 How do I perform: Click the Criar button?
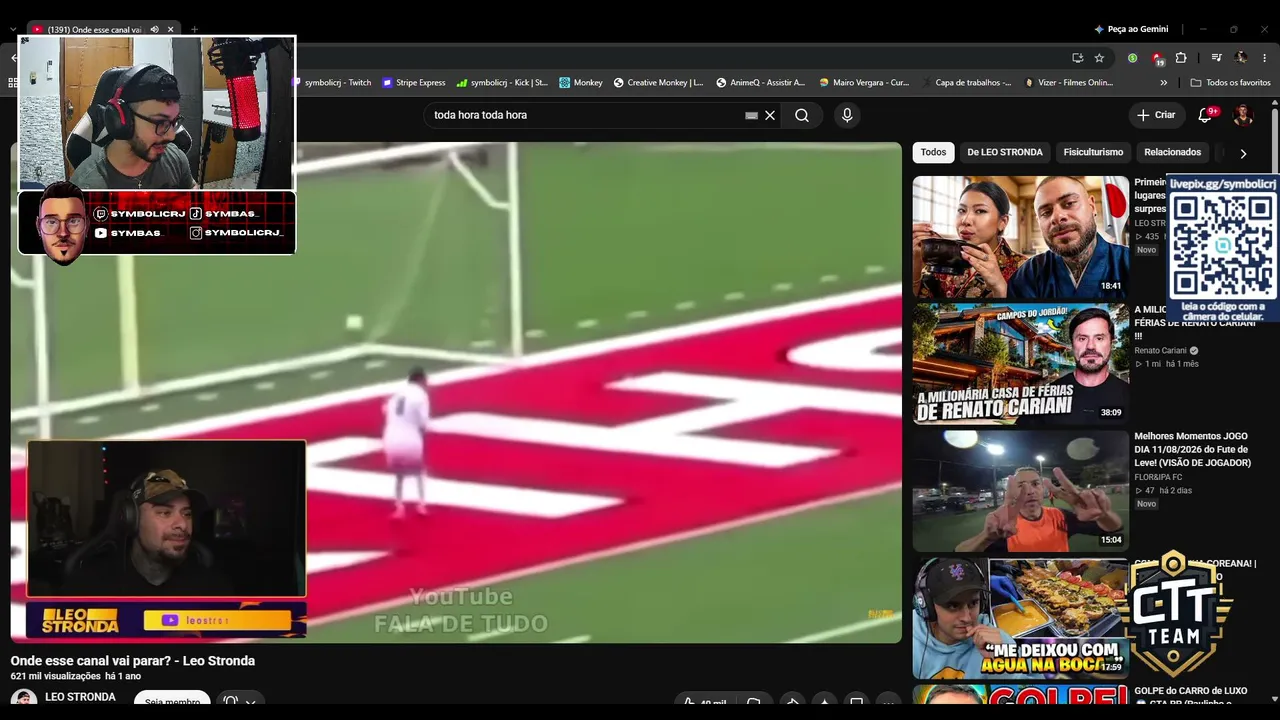point(1156,115)
